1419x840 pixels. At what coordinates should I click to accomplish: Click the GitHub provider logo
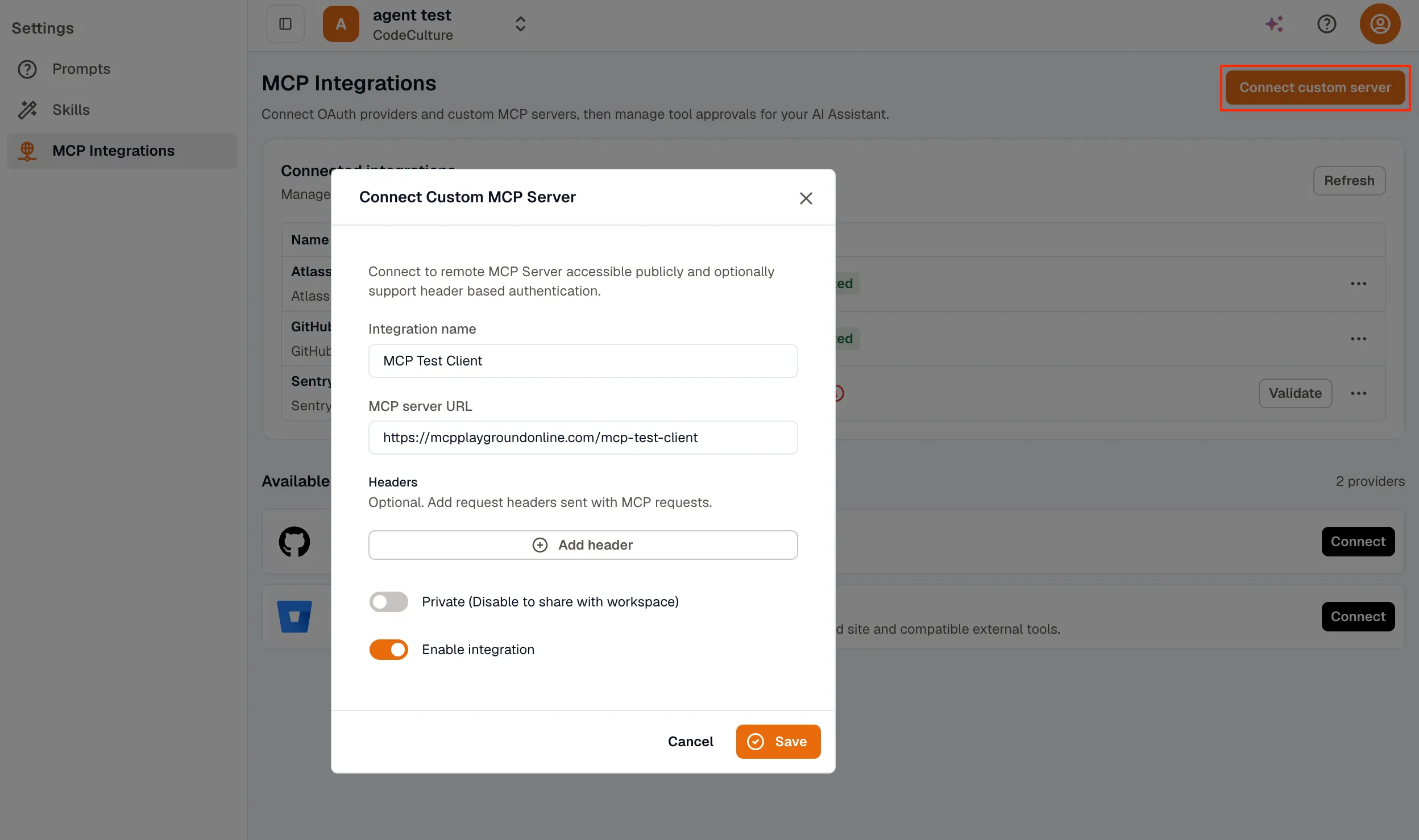click(x=294, y=542)
